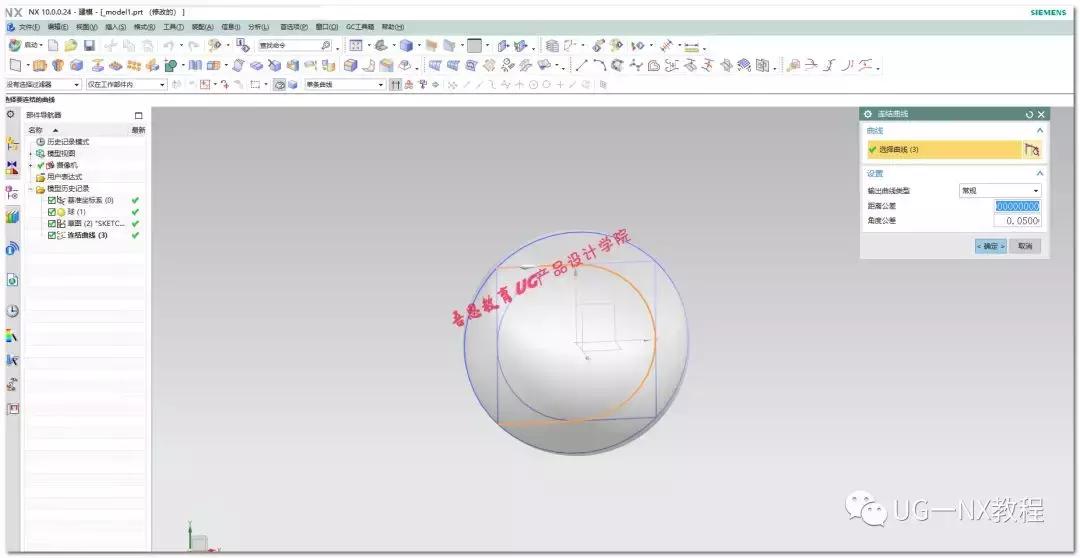Click the straight line tool icon
1080x558 pixels.
582,65
